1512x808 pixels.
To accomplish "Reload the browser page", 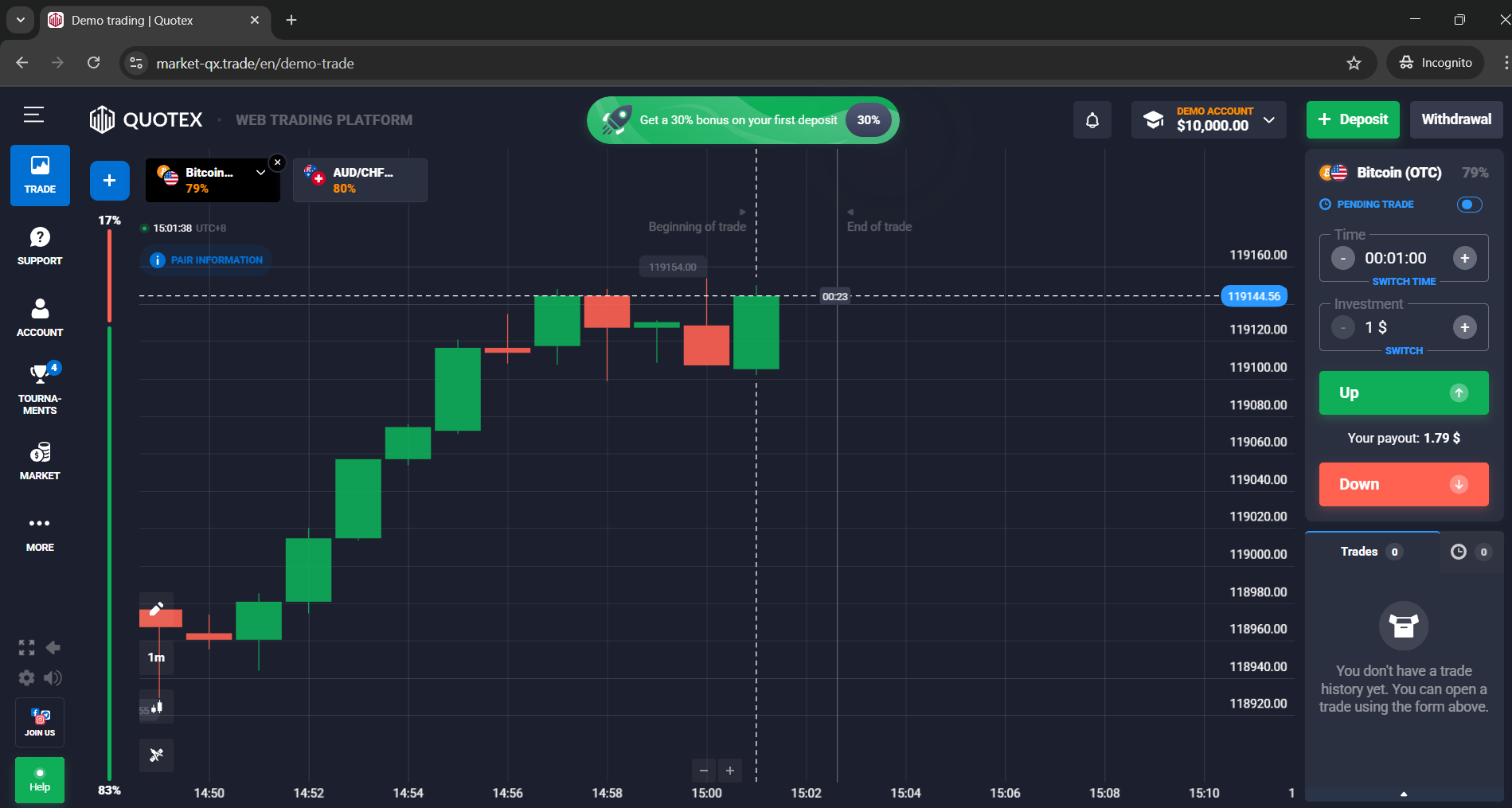I will coord(93,63).
